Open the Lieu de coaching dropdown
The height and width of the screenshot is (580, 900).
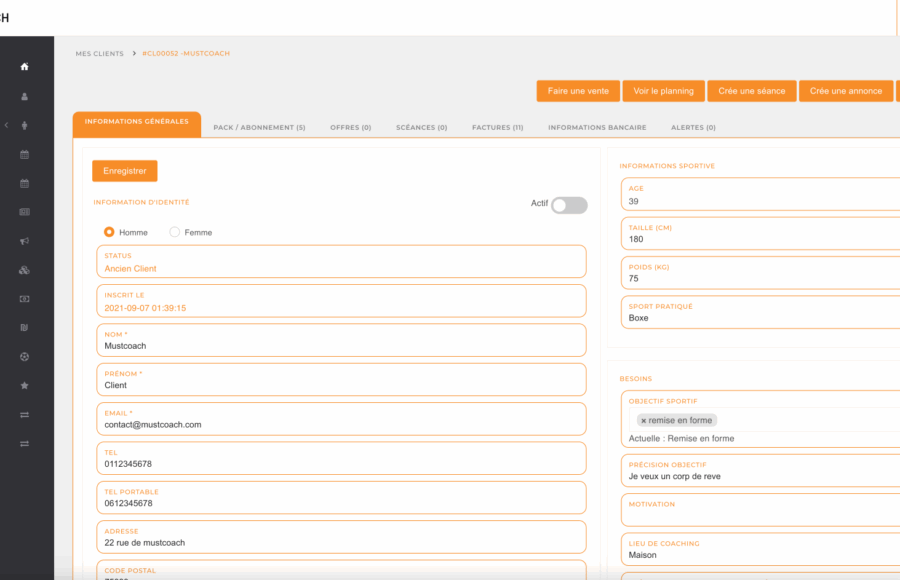(761, 550)
